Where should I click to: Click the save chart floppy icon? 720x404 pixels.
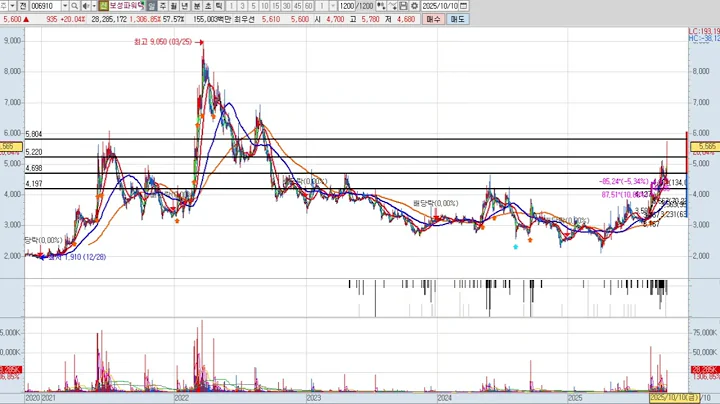[x=403, y=6]
